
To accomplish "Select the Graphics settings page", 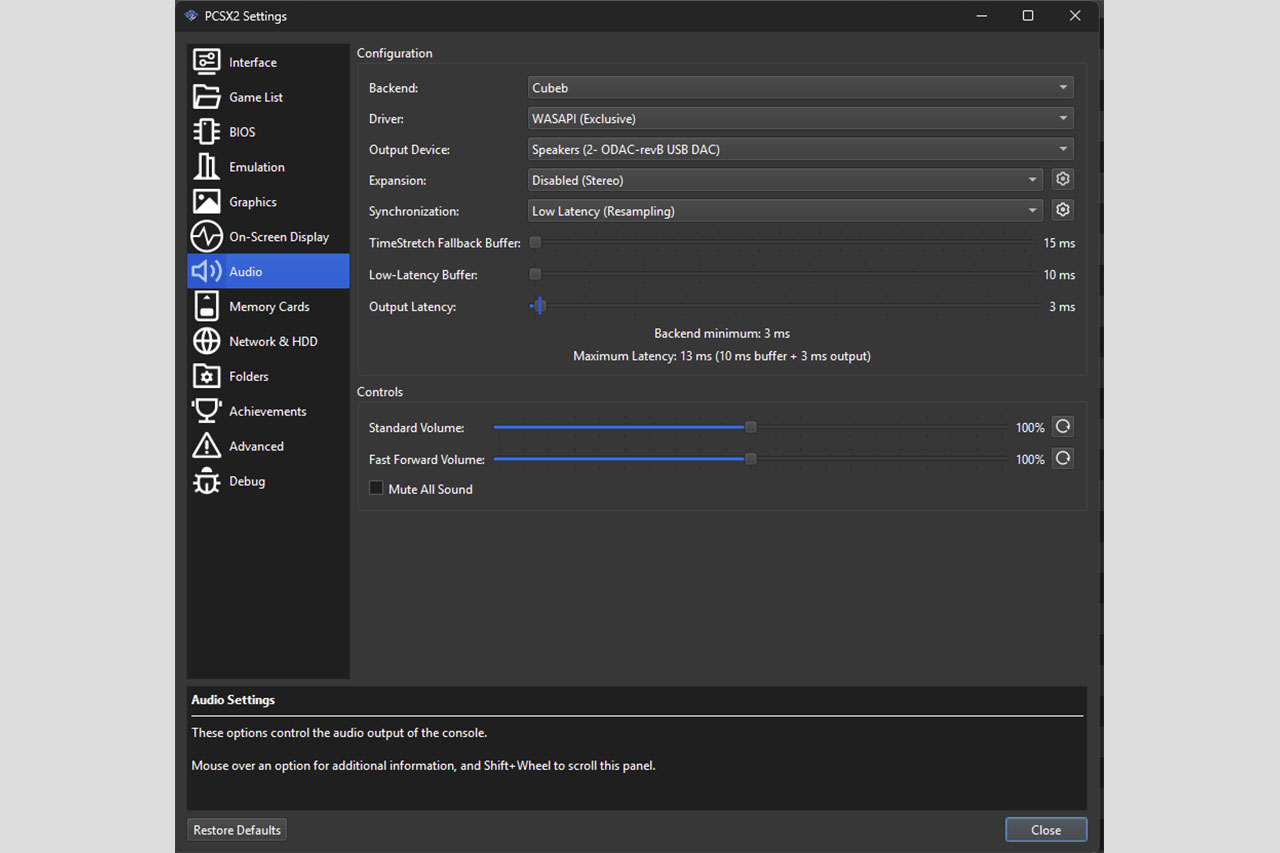I will [268, 202].
